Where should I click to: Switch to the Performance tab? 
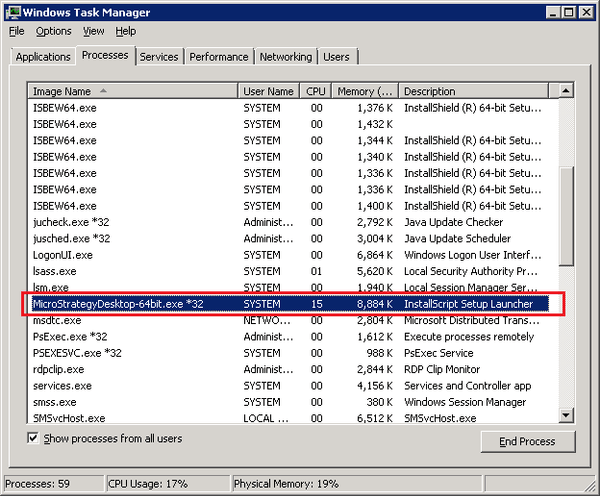pyautogui.click(x=218, y=57)
